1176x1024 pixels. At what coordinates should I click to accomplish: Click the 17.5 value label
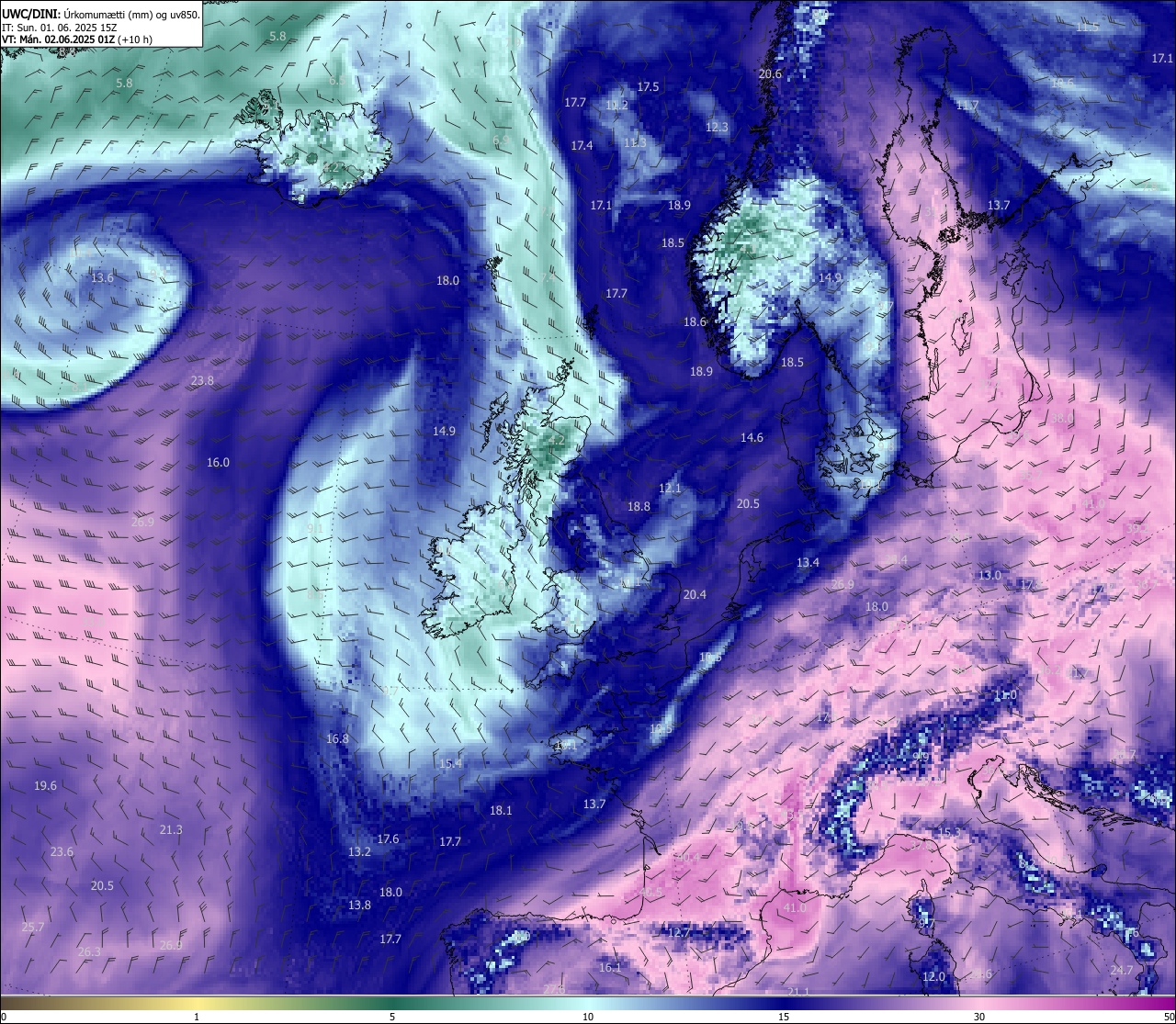(648, 86)
